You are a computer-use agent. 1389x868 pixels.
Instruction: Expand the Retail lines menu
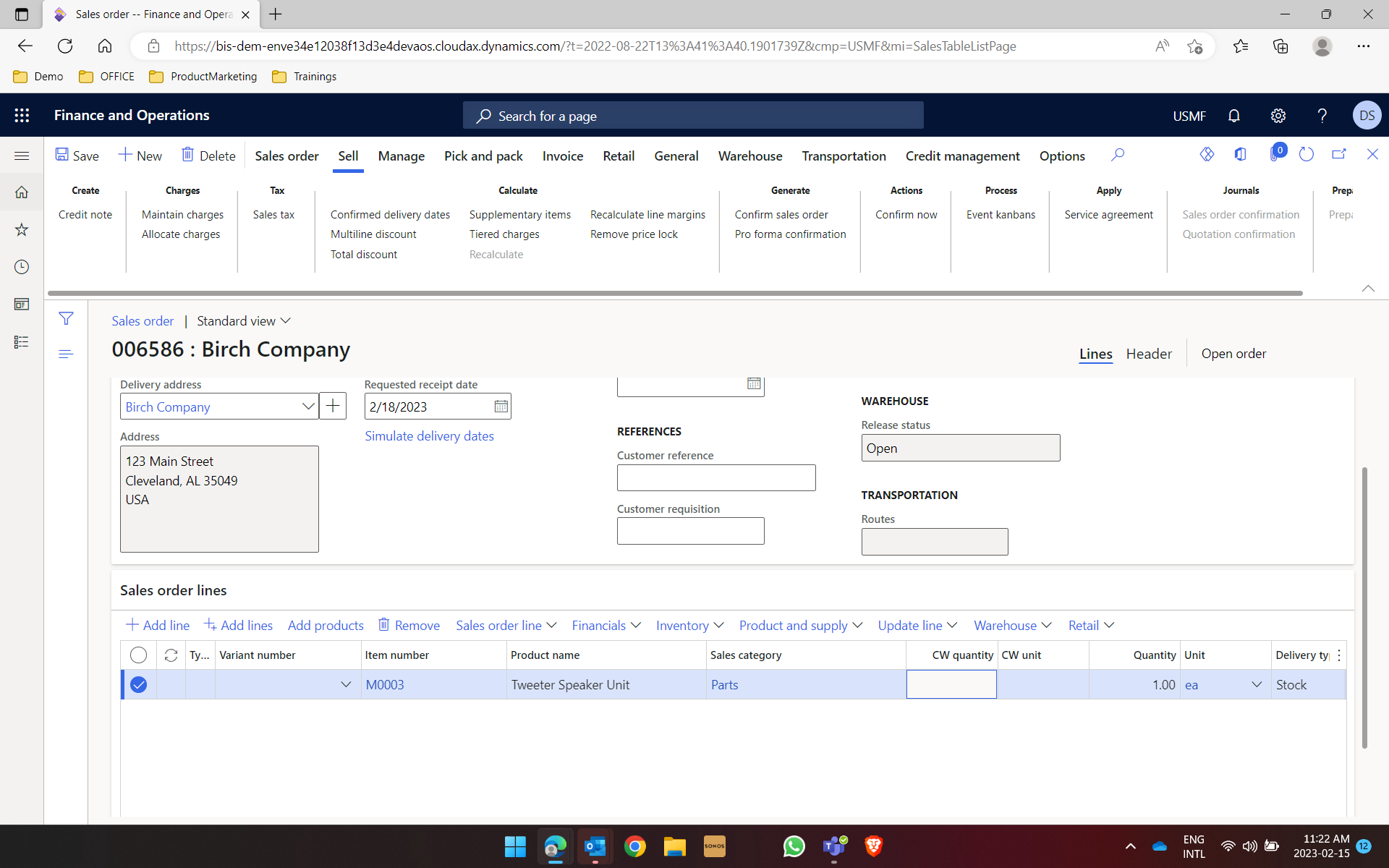pos(1091,625)
